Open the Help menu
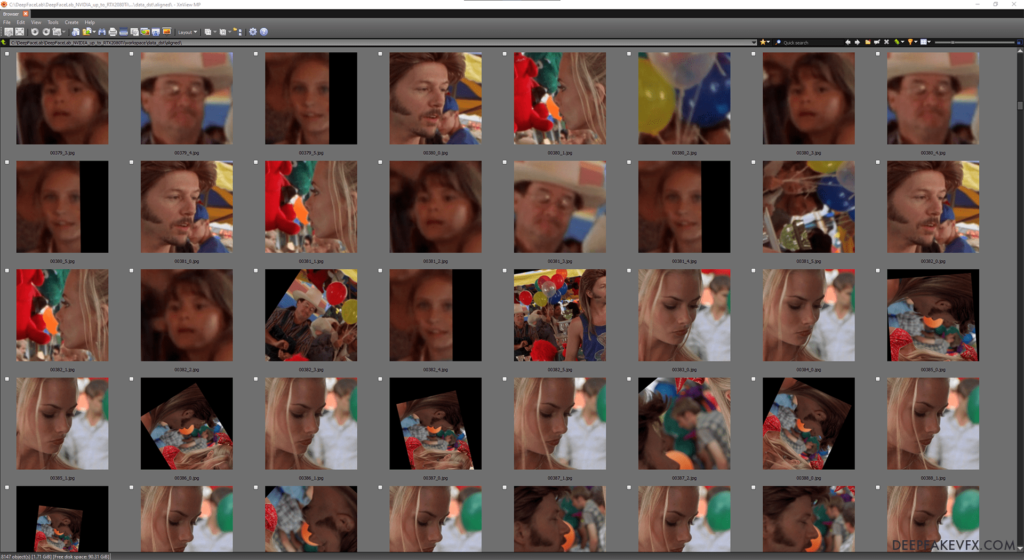Screen dimensions: 1024x560 pyautogui.click(x=89, y=22)
